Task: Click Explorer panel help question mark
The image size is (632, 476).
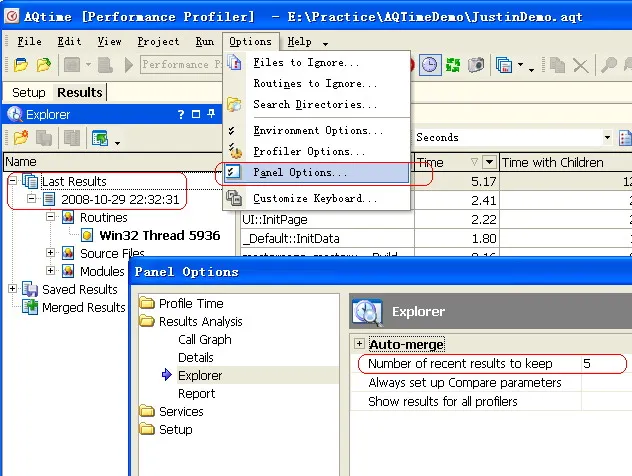Action: coord(181,115)
